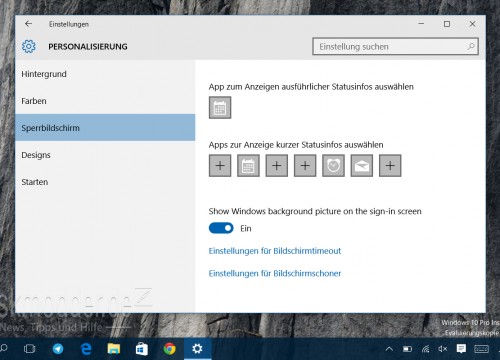Open the network Wi-Fi tray icon
The image size is (500, 360).
tap(425, 349)
